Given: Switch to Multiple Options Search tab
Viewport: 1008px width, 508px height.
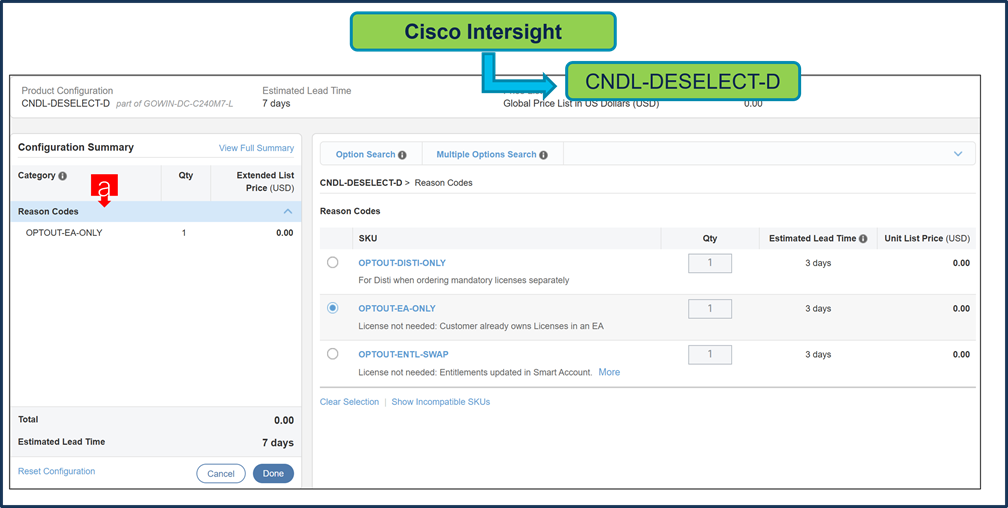Looking at the screenshot, I should pyautogui.click(x=486, y=155).
